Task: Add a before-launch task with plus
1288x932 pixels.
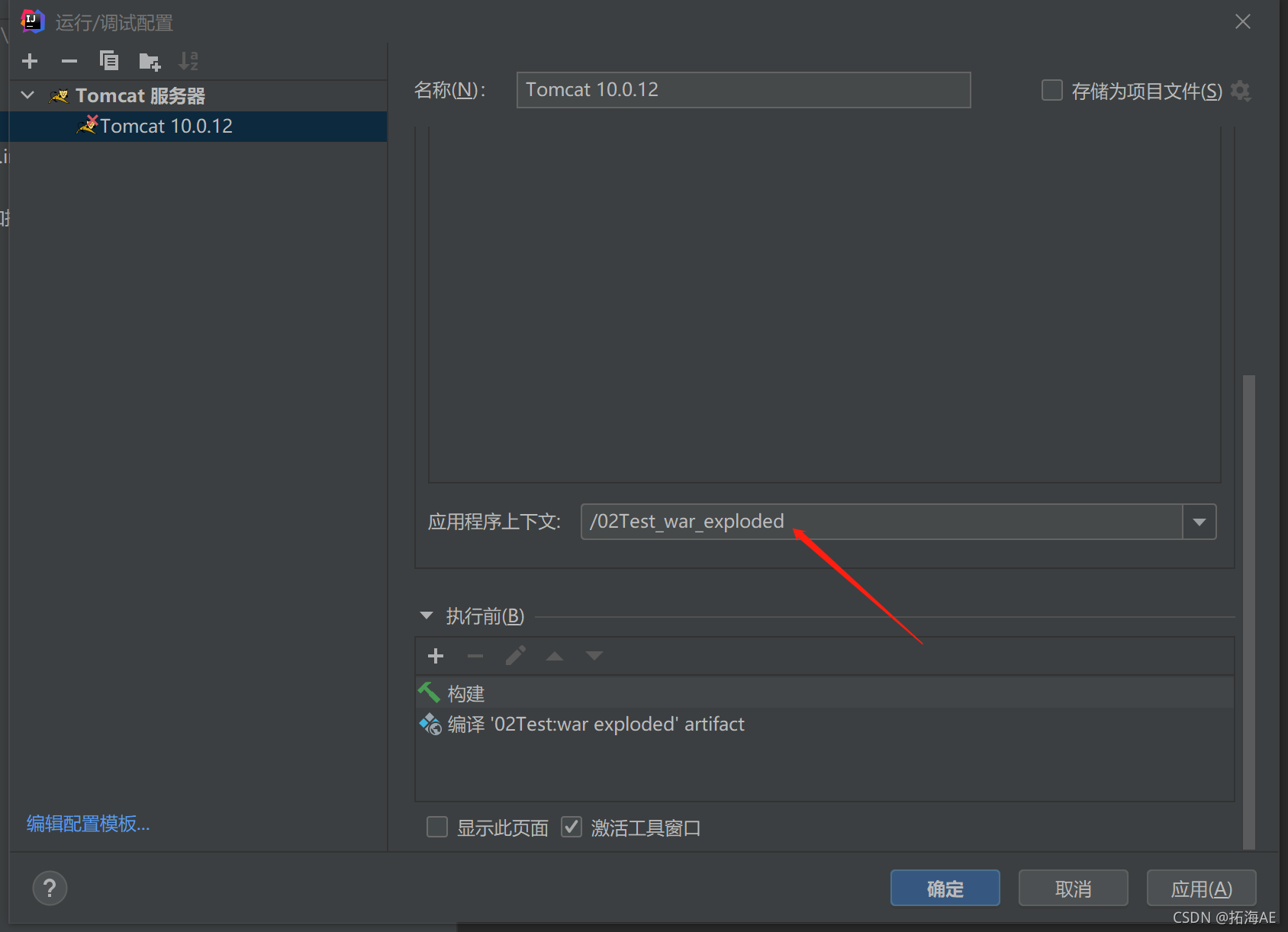Action: click(x=436, y=656)
